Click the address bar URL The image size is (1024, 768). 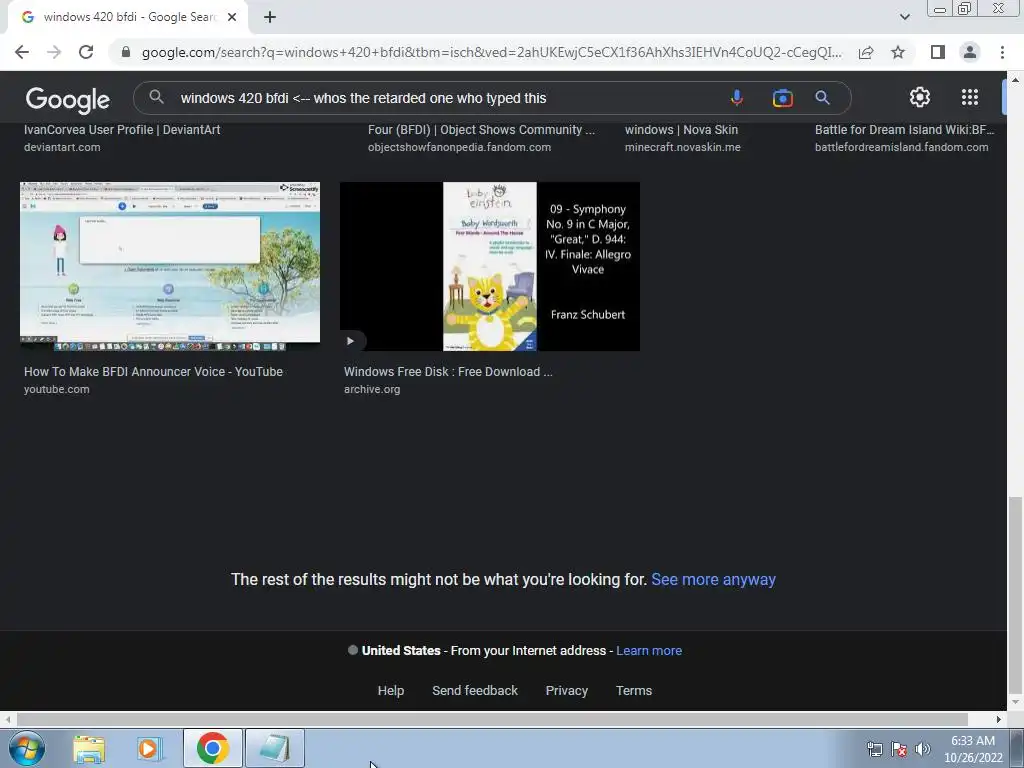click(491, 52)
